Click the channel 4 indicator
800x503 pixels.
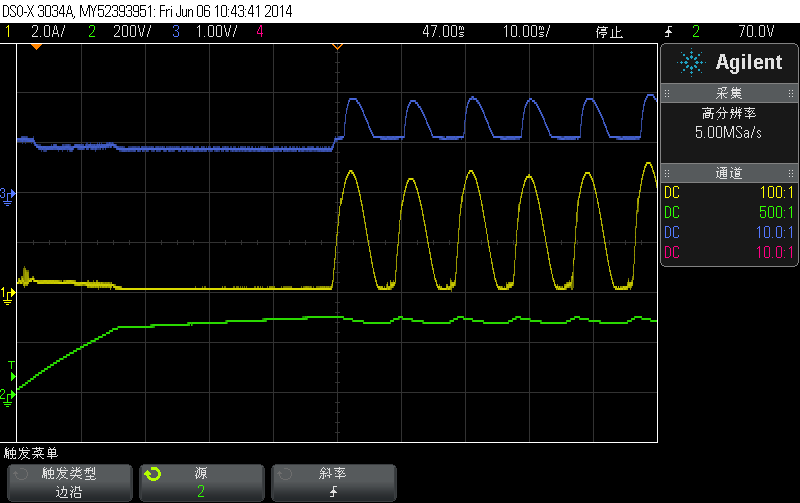[260, 32]
